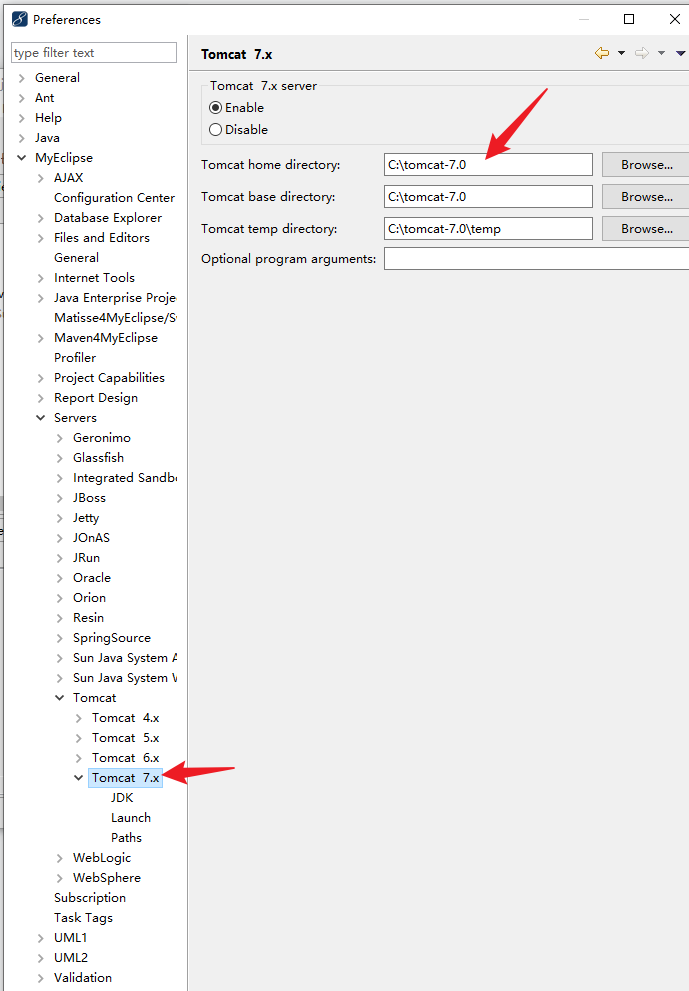Select Launch under Tomcat 7.x
This screenshot has width=689, height=991.
[131, 818]
